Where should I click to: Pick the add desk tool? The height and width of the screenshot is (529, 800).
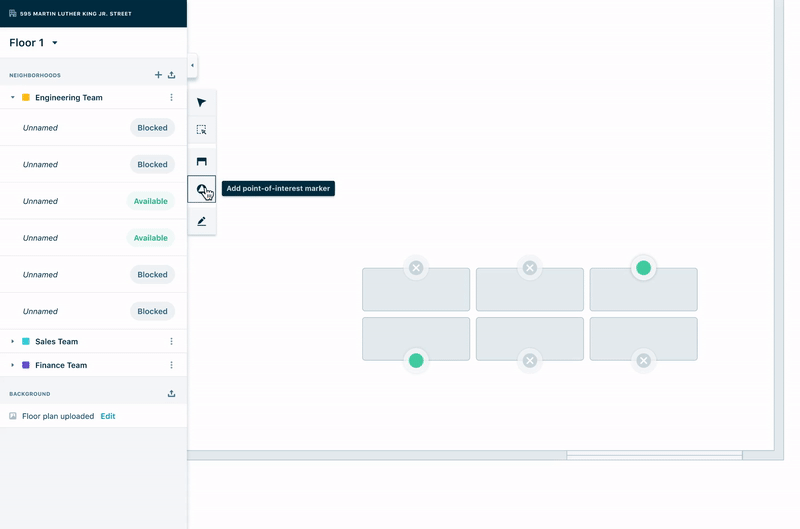[202, 162]
